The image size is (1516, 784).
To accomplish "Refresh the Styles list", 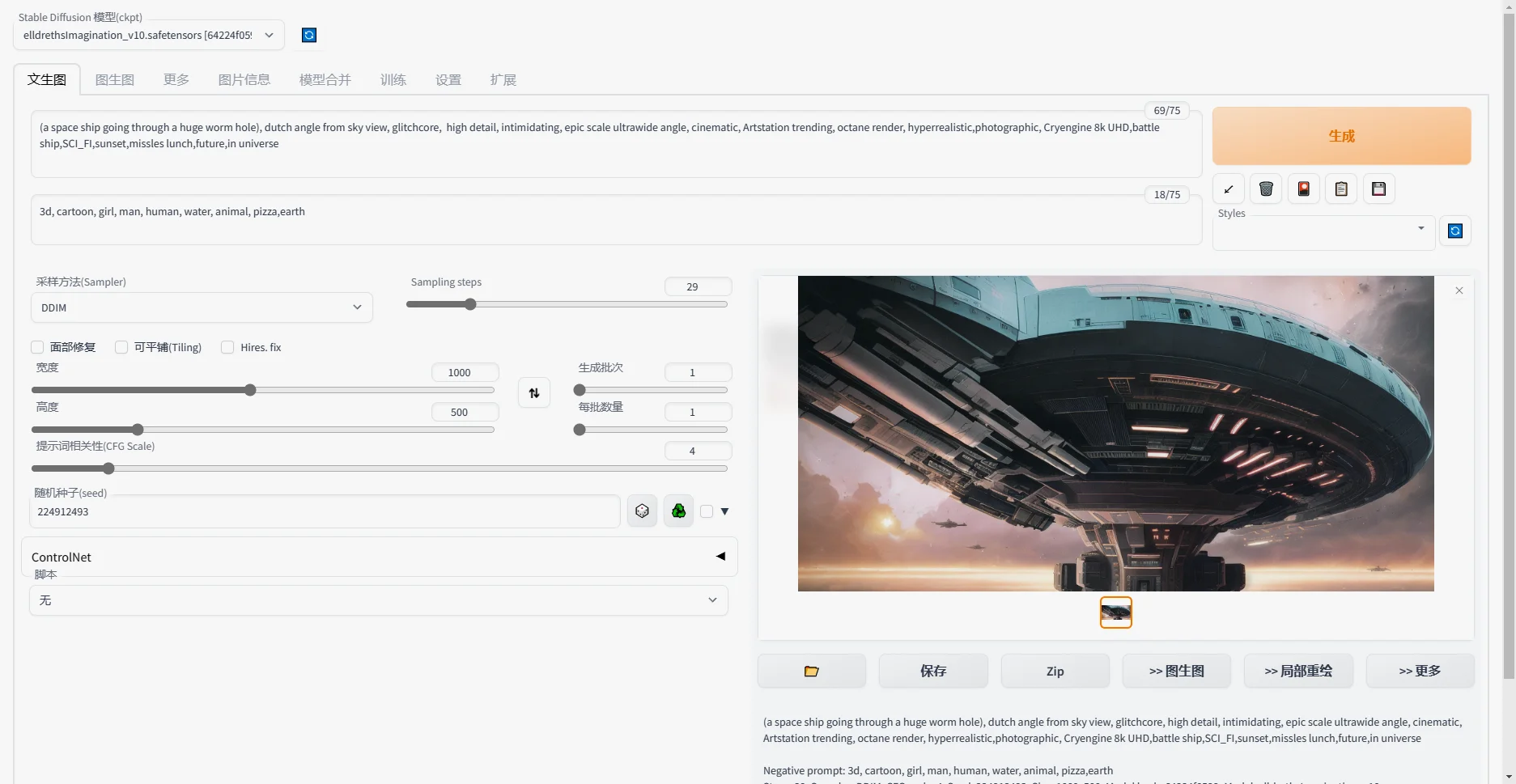I will coord(1455,231).
